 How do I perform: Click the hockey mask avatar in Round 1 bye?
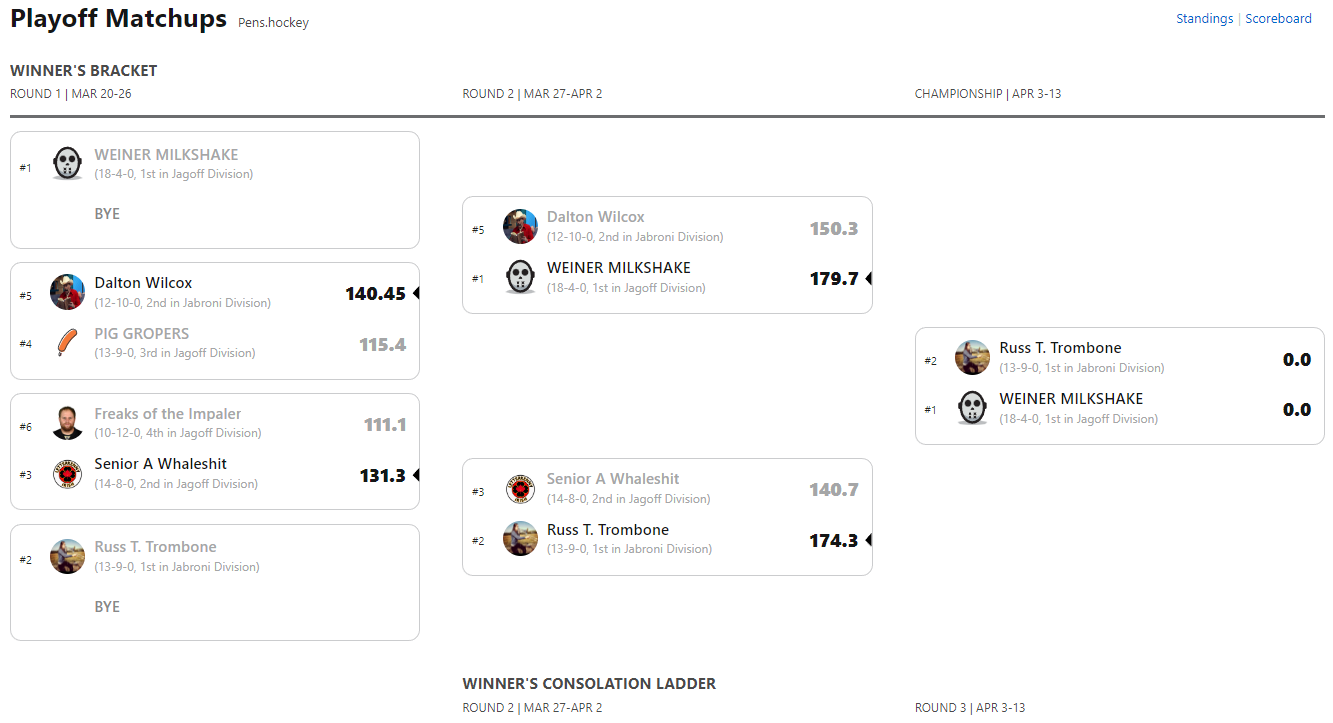tap(67, 163)
